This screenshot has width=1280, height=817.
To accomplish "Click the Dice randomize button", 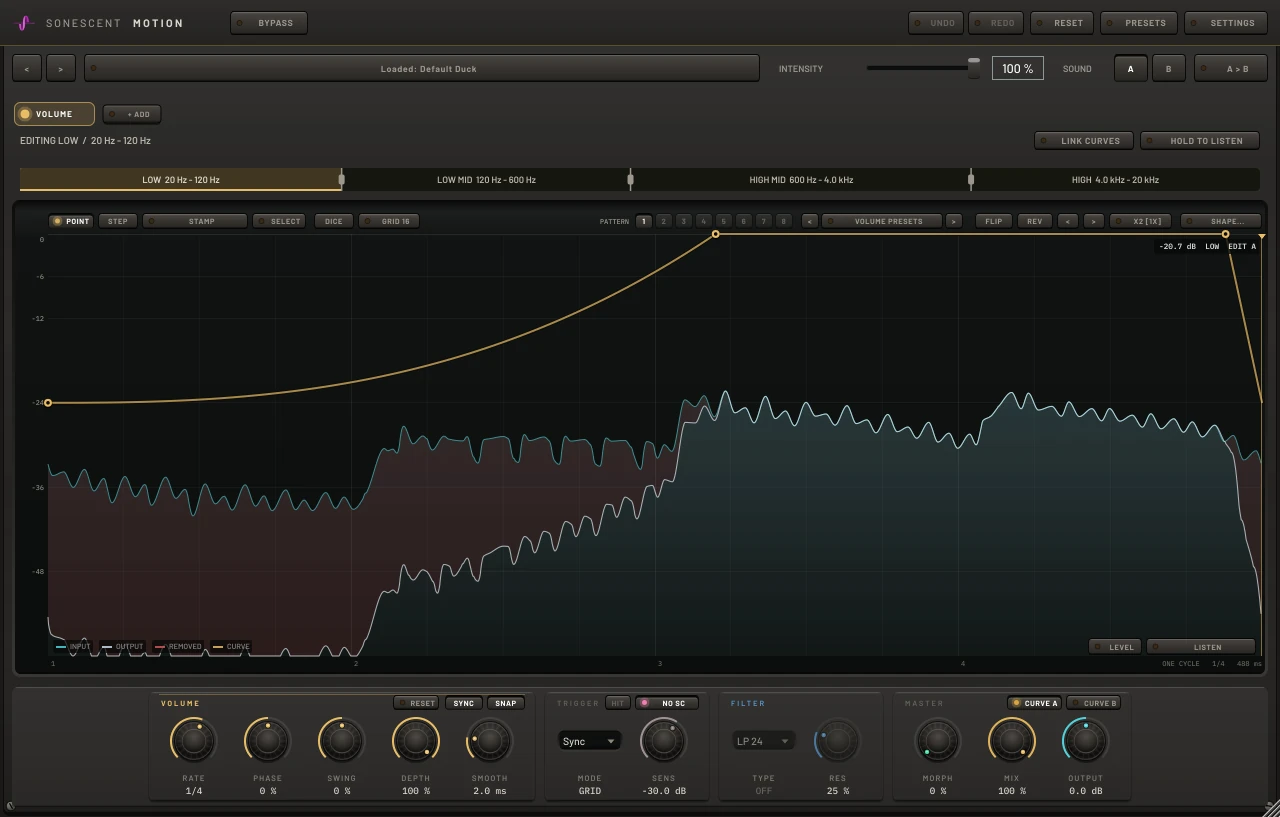I will coord(334,221).
